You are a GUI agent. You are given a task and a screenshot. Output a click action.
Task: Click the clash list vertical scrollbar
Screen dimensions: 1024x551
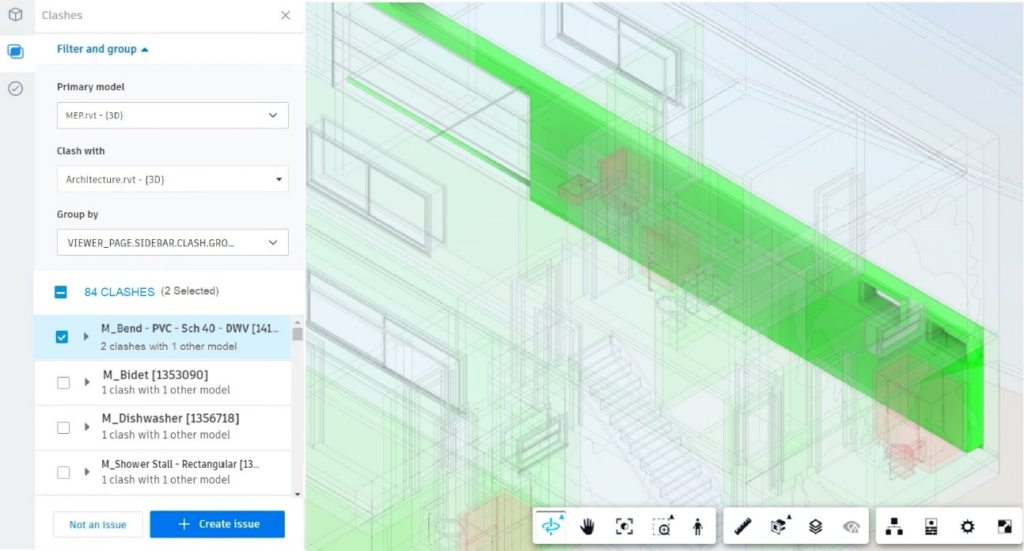pyautogui.click(x=297, y=400)
